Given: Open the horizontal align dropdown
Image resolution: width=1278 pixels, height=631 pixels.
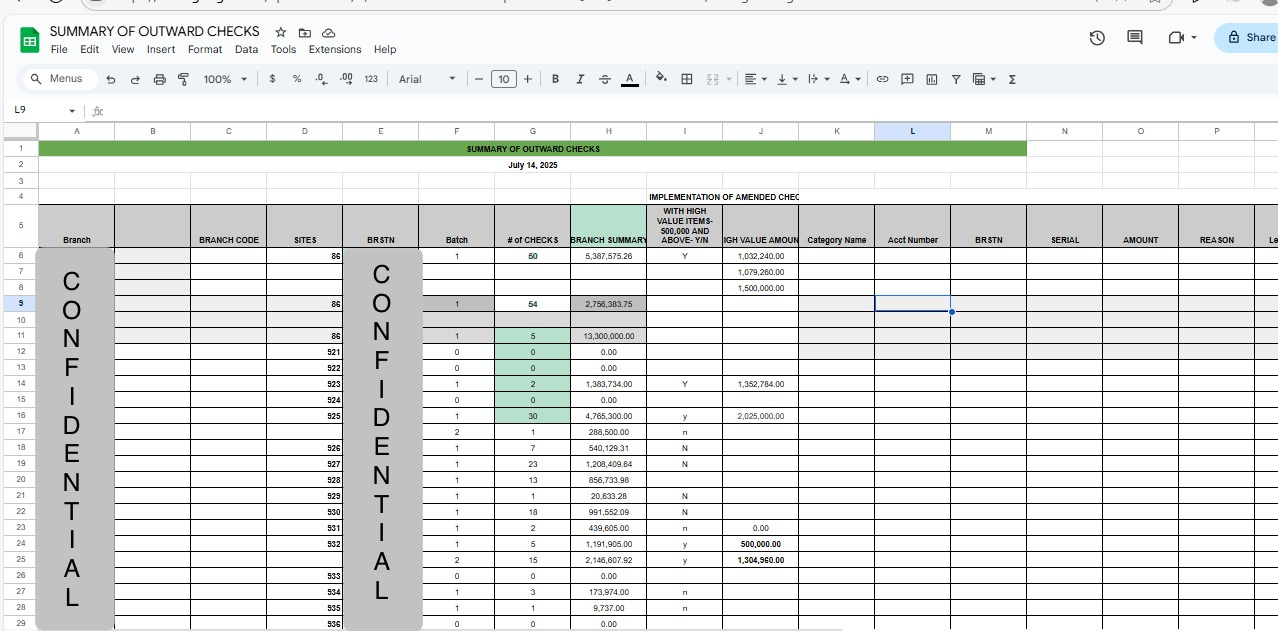Looking at the screenshot, I should [756, 79].
